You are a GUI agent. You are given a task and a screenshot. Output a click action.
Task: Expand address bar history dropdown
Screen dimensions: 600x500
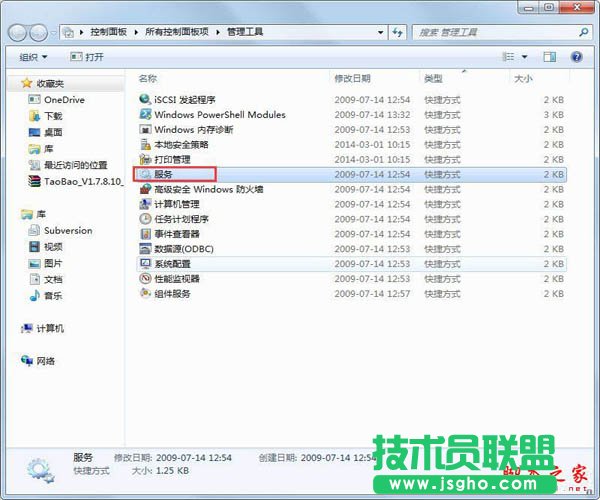(380, 33)
